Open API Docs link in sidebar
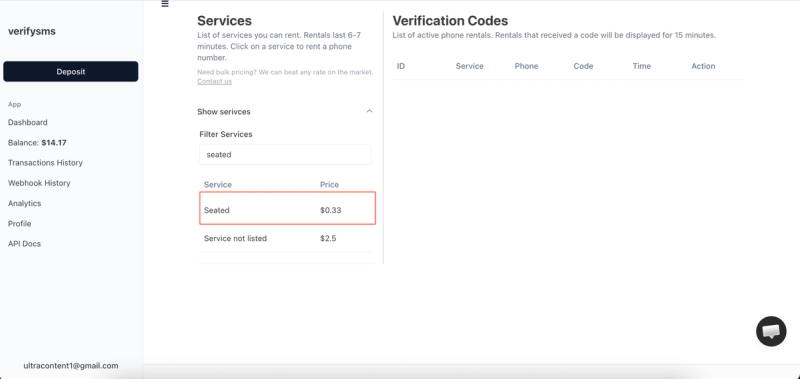Screen dimensions: 800x379 pos(24,244)
